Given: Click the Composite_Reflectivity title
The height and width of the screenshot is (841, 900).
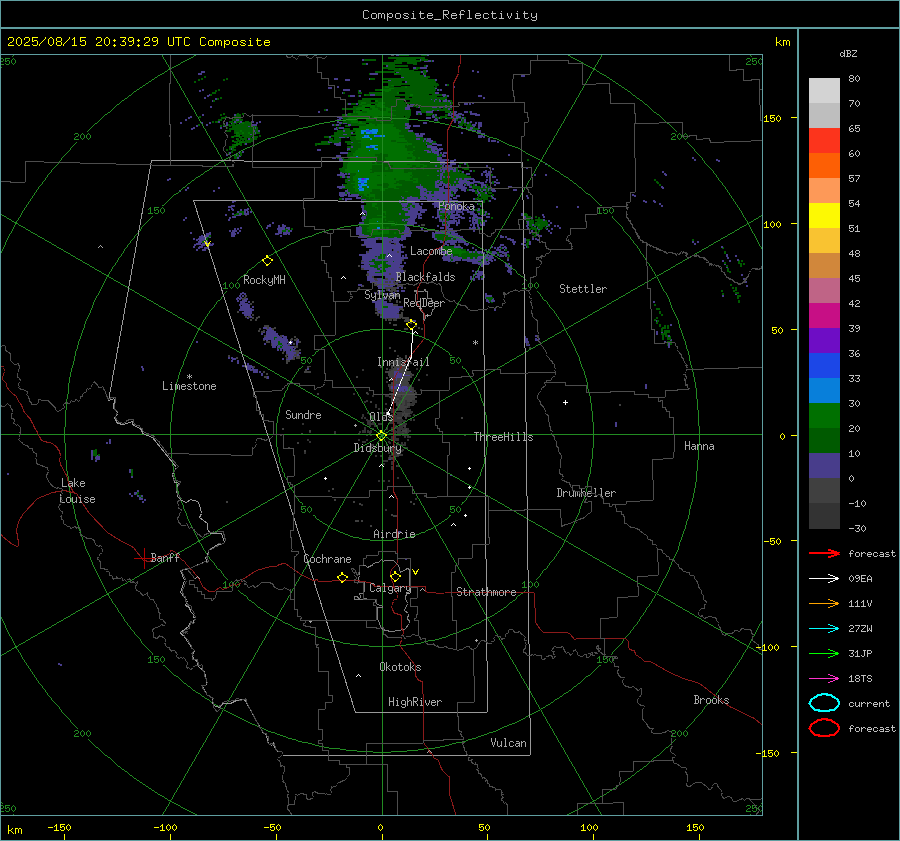Looking at the screenshot, I should [449, 15].
